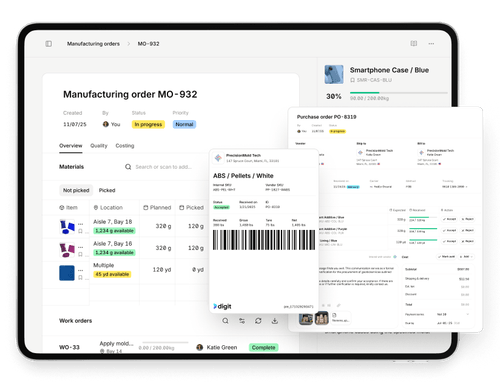Switch to the Quality tab
The width and height of the screenshot is (500, 384).
(x=99, y=146)
